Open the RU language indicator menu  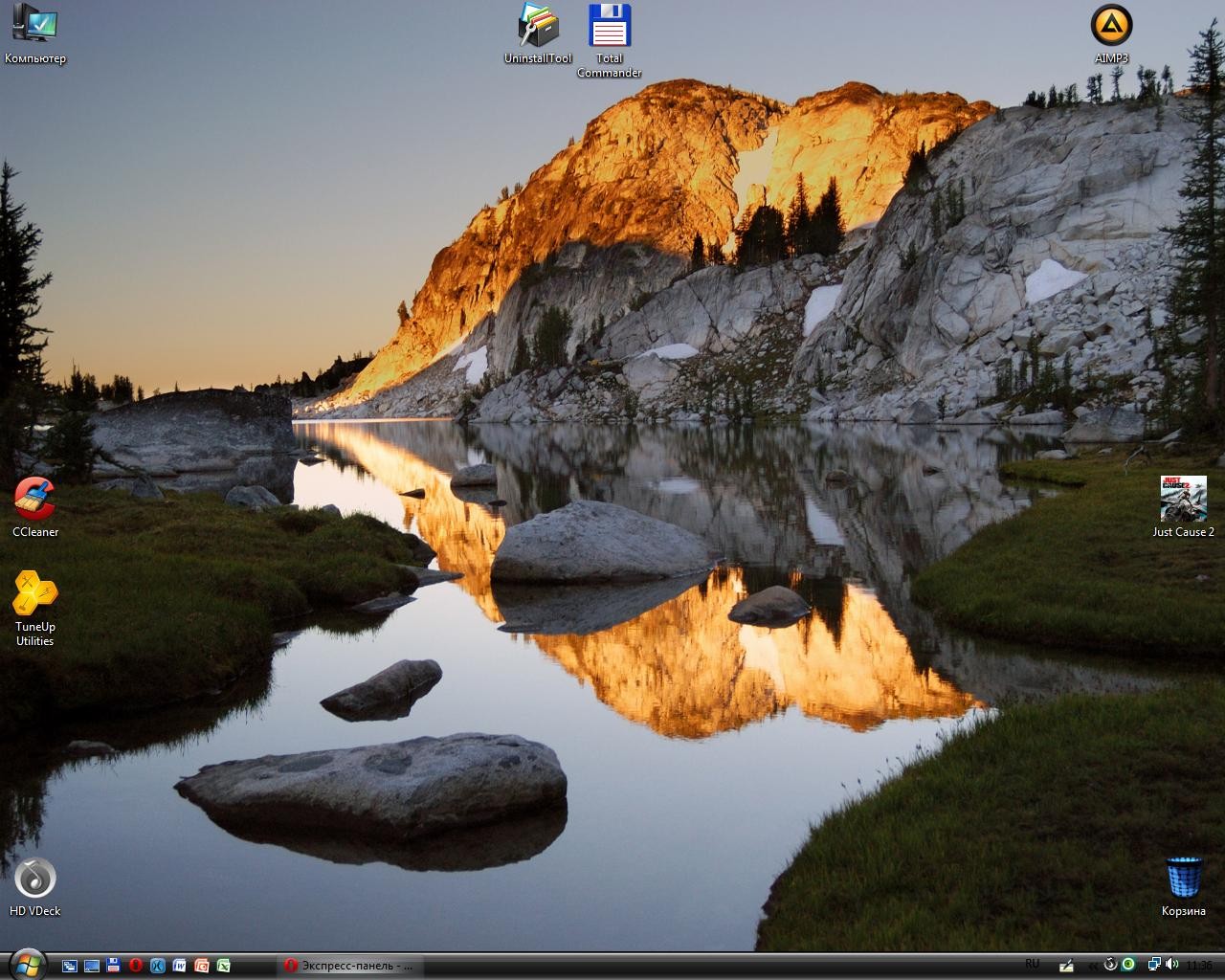[x=1032, y=964]
